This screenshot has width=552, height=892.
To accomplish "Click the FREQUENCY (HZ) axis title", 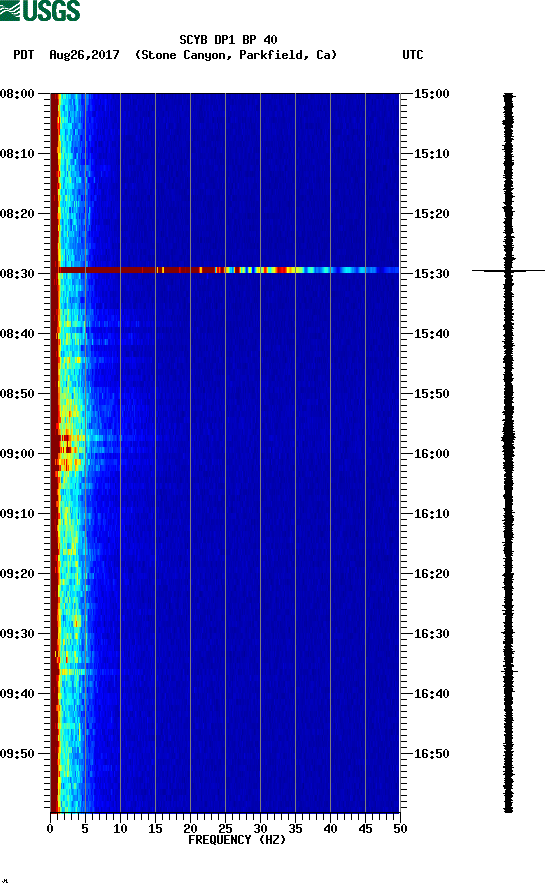I will (237, 840).
